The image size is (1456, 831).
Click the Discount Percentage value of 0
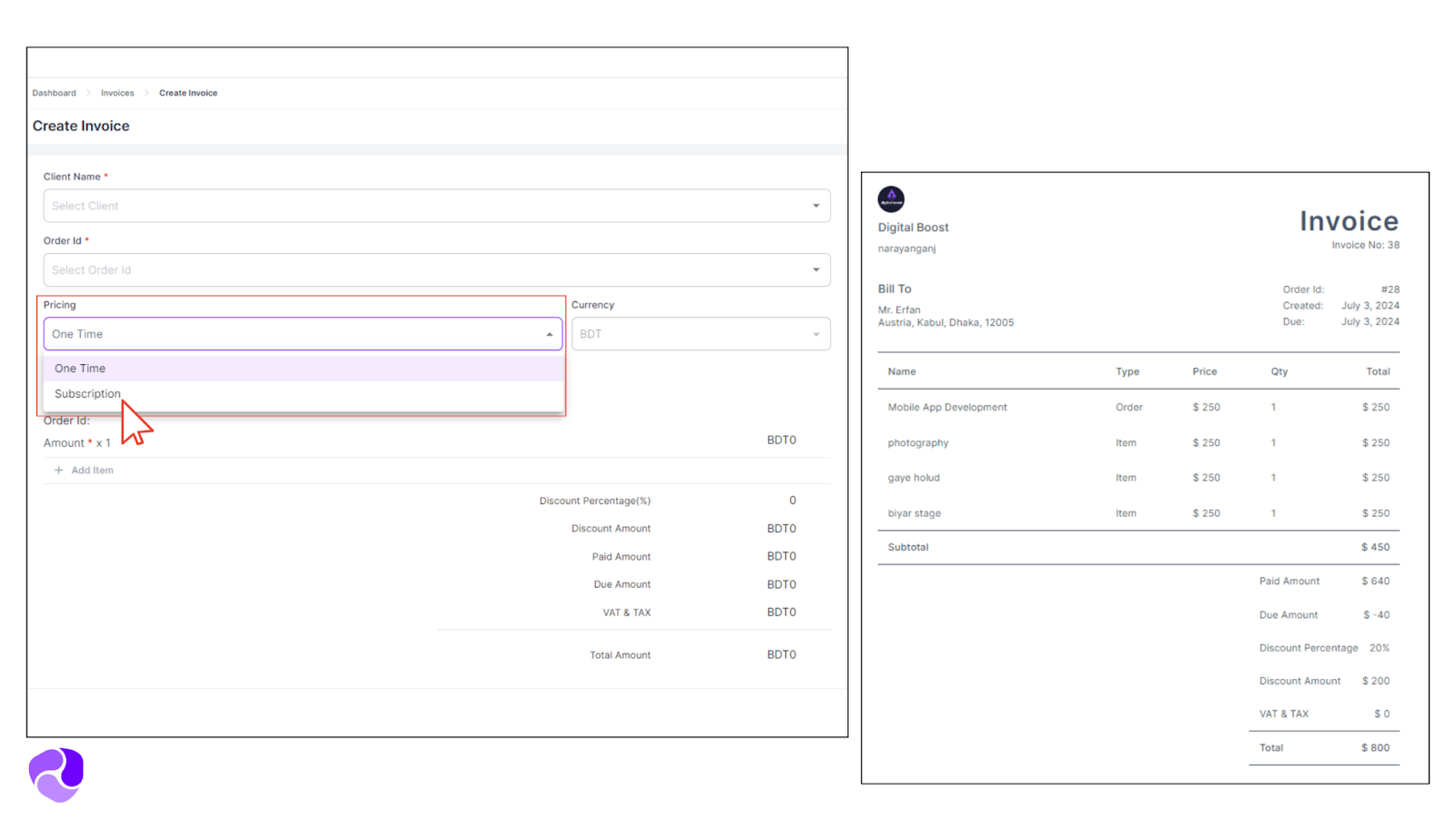792,500
